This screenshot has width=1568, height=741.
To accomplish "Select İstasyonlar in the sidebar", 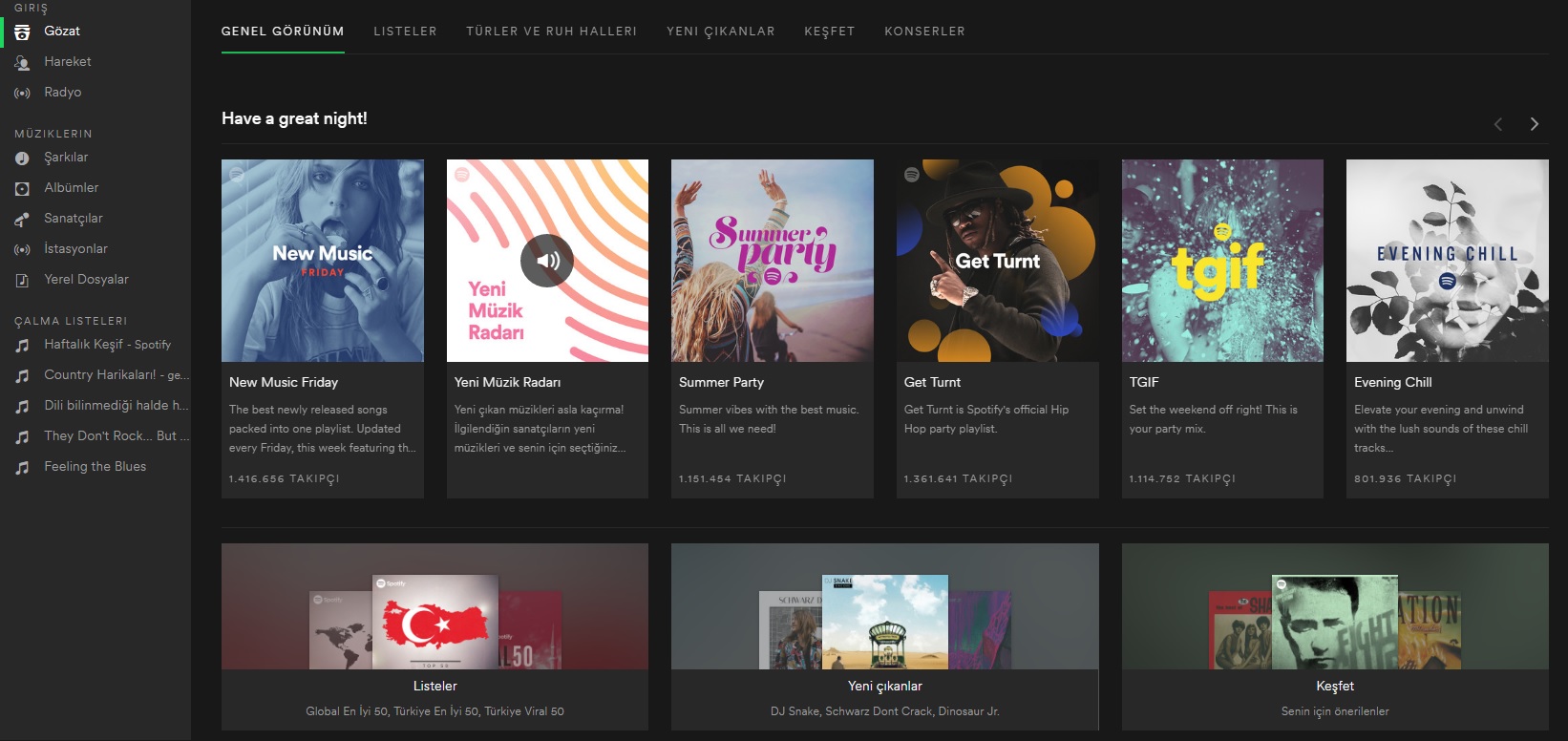I will (x=76, y=248).
